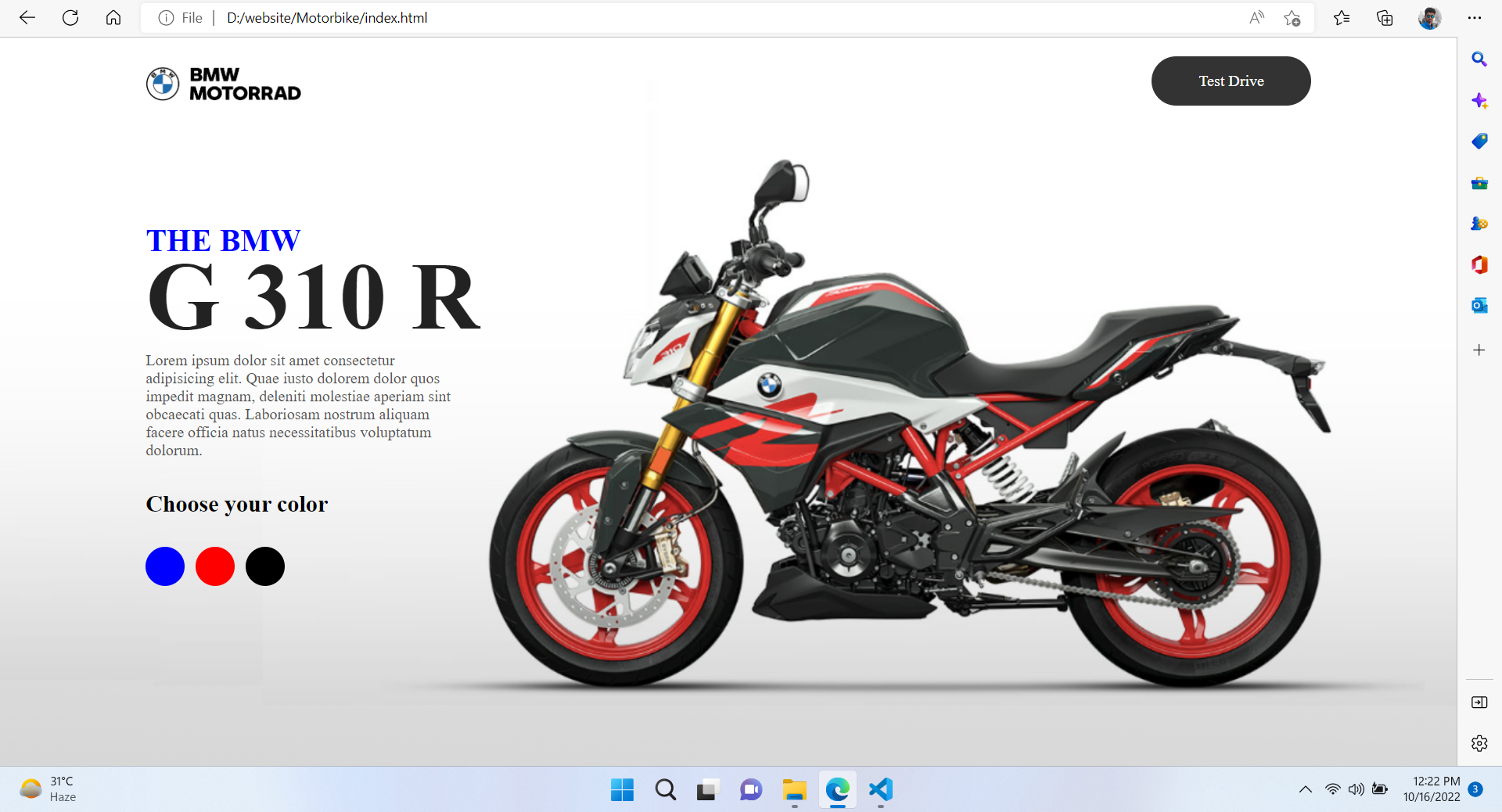Image resolution: width=1502 pixels, height=812 pixels.
Task: Open the clock and calendar 12:22 PM
Action: [1432, 789]
